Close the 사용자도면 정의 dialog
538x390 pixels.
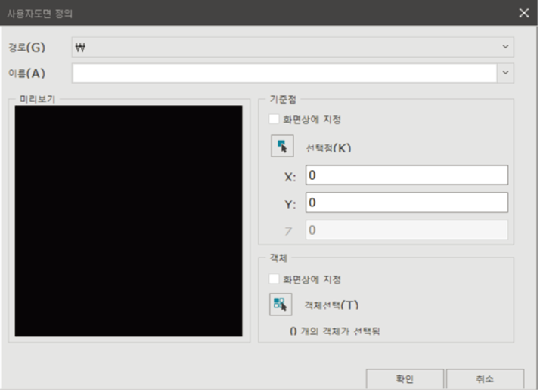(524, 13)
